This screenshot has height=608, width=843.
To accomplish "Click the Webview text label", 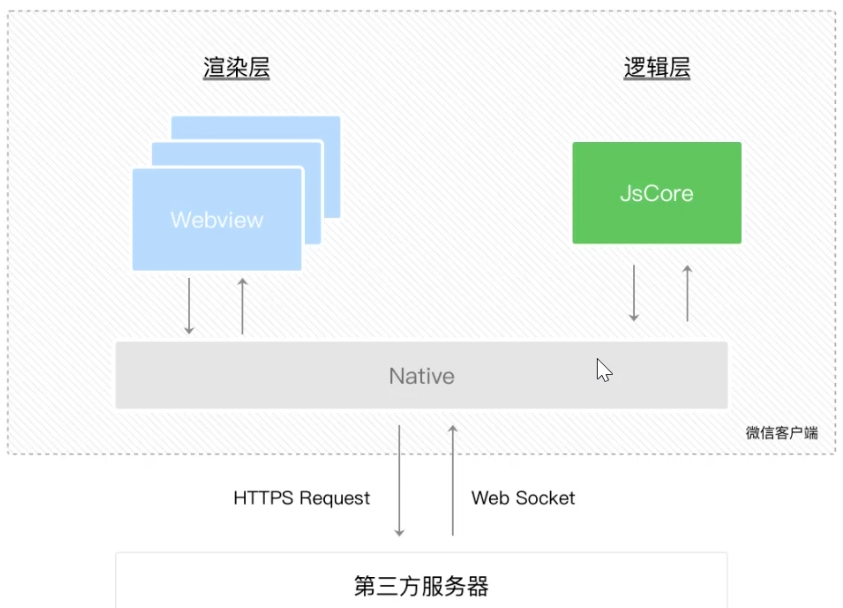I will 216,219.
